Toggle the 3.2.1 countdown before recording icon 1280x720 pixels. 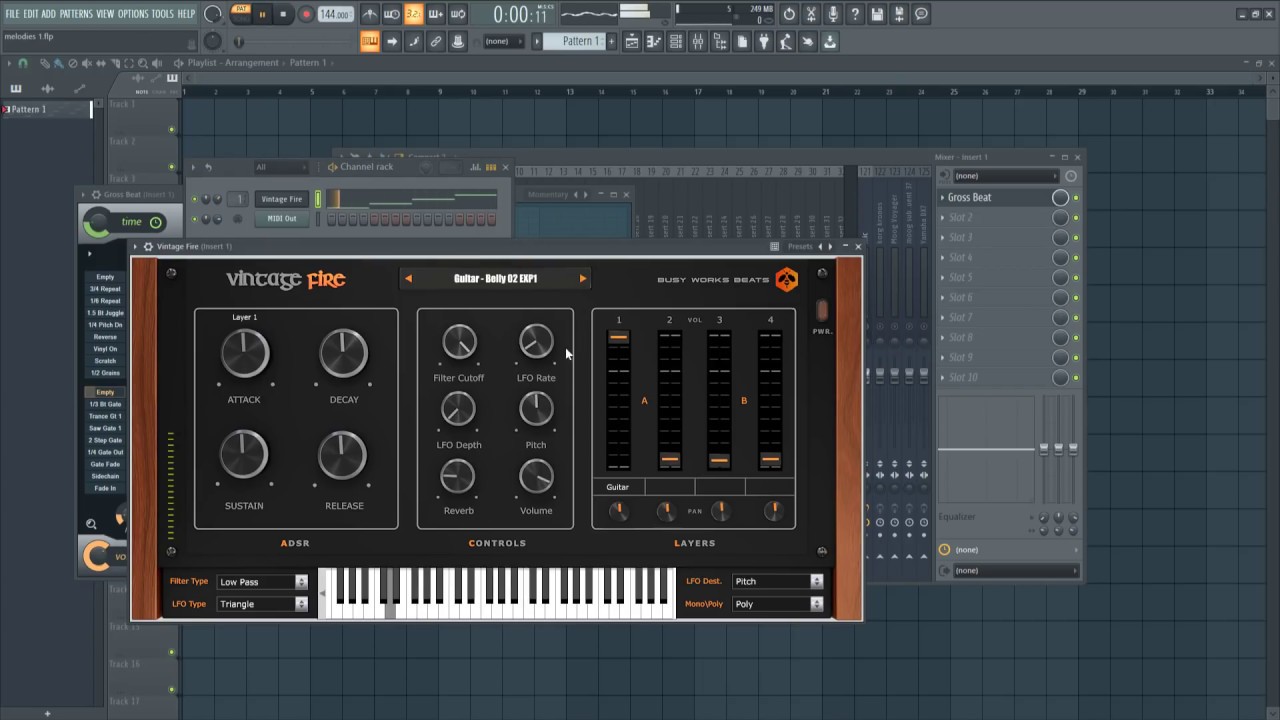click(x=413, y=14)
